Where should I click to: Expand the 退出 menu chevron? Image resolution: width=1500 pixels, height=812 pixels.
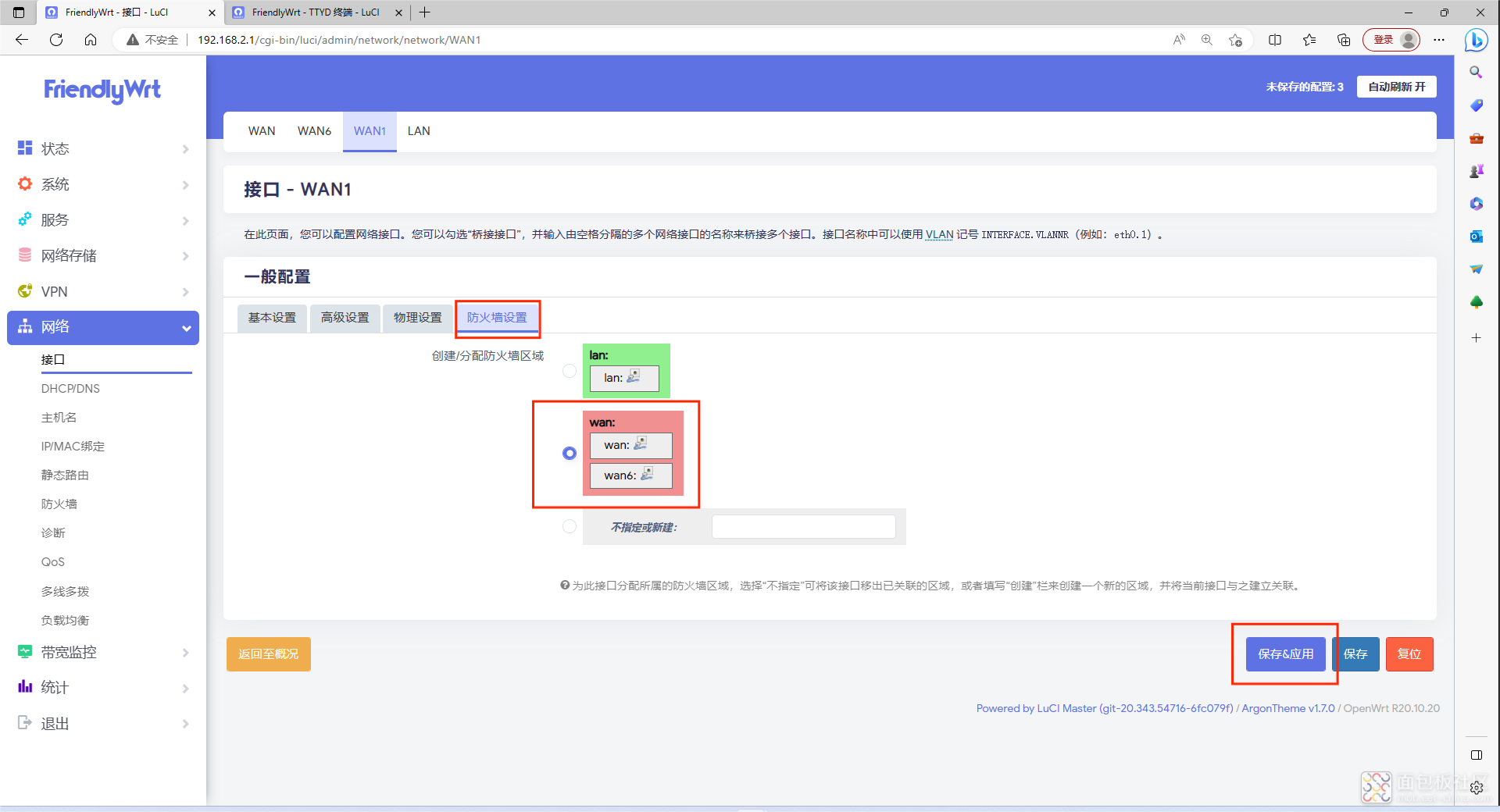(x=185, y=724)
